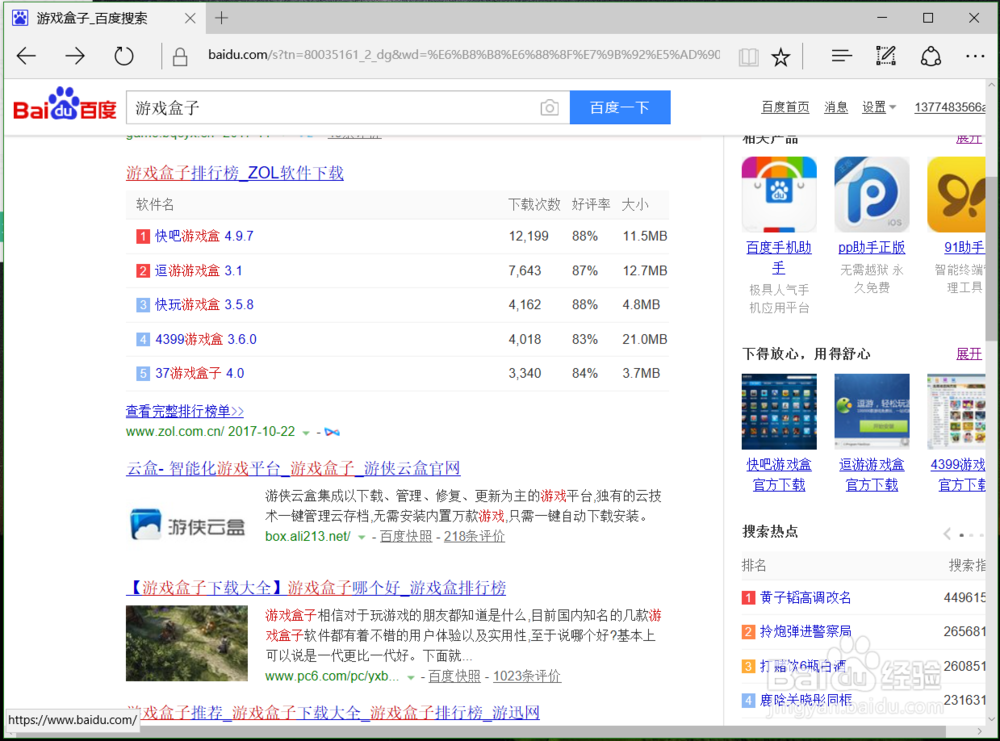
Task: Open 218条评价 link
Action: point(474,536)
